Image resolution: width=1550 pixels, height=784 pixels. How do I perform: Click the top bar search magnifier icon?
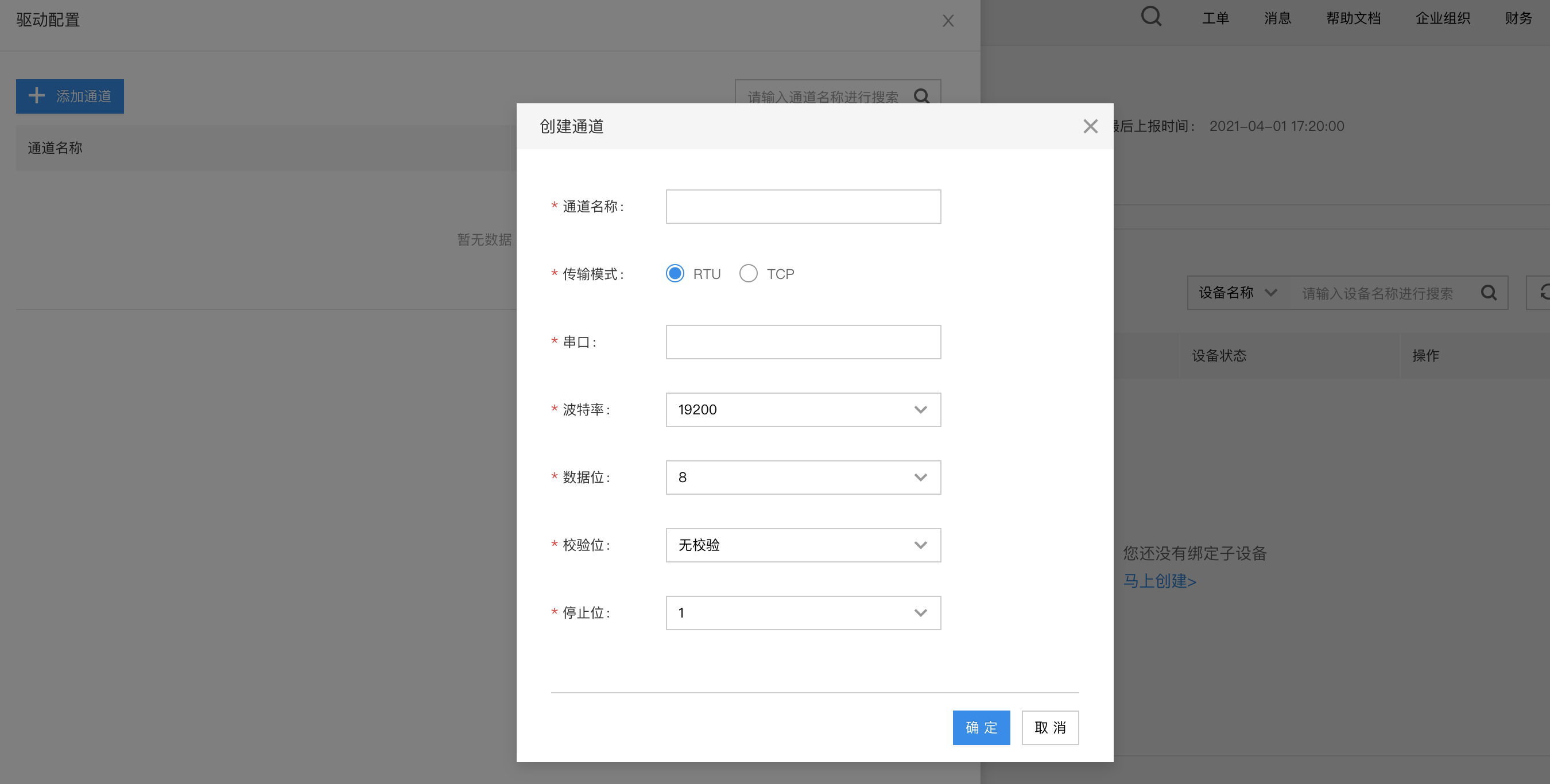pos(1151,16)
